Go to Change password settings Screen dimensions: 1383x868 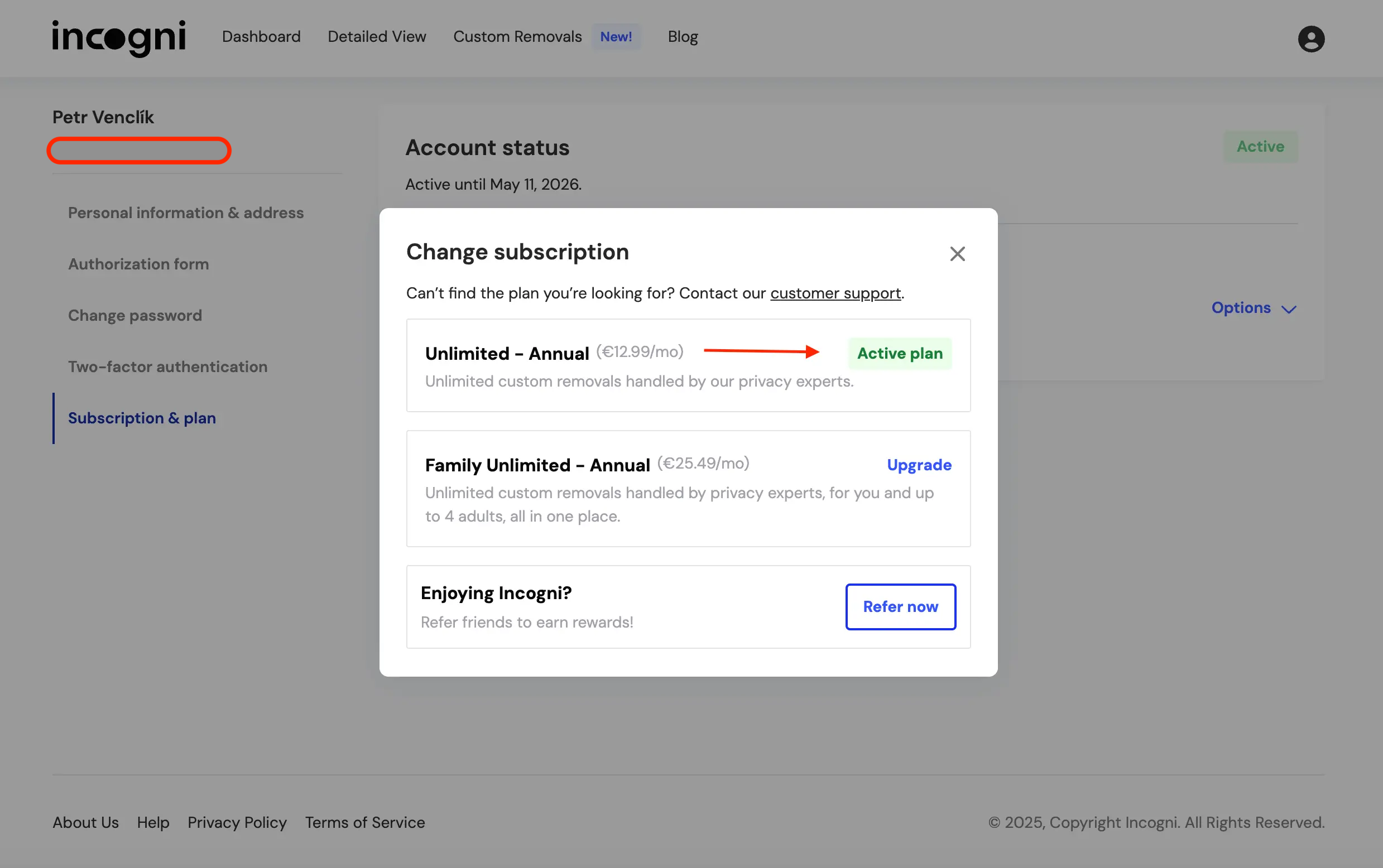click(x=135, y=315)
